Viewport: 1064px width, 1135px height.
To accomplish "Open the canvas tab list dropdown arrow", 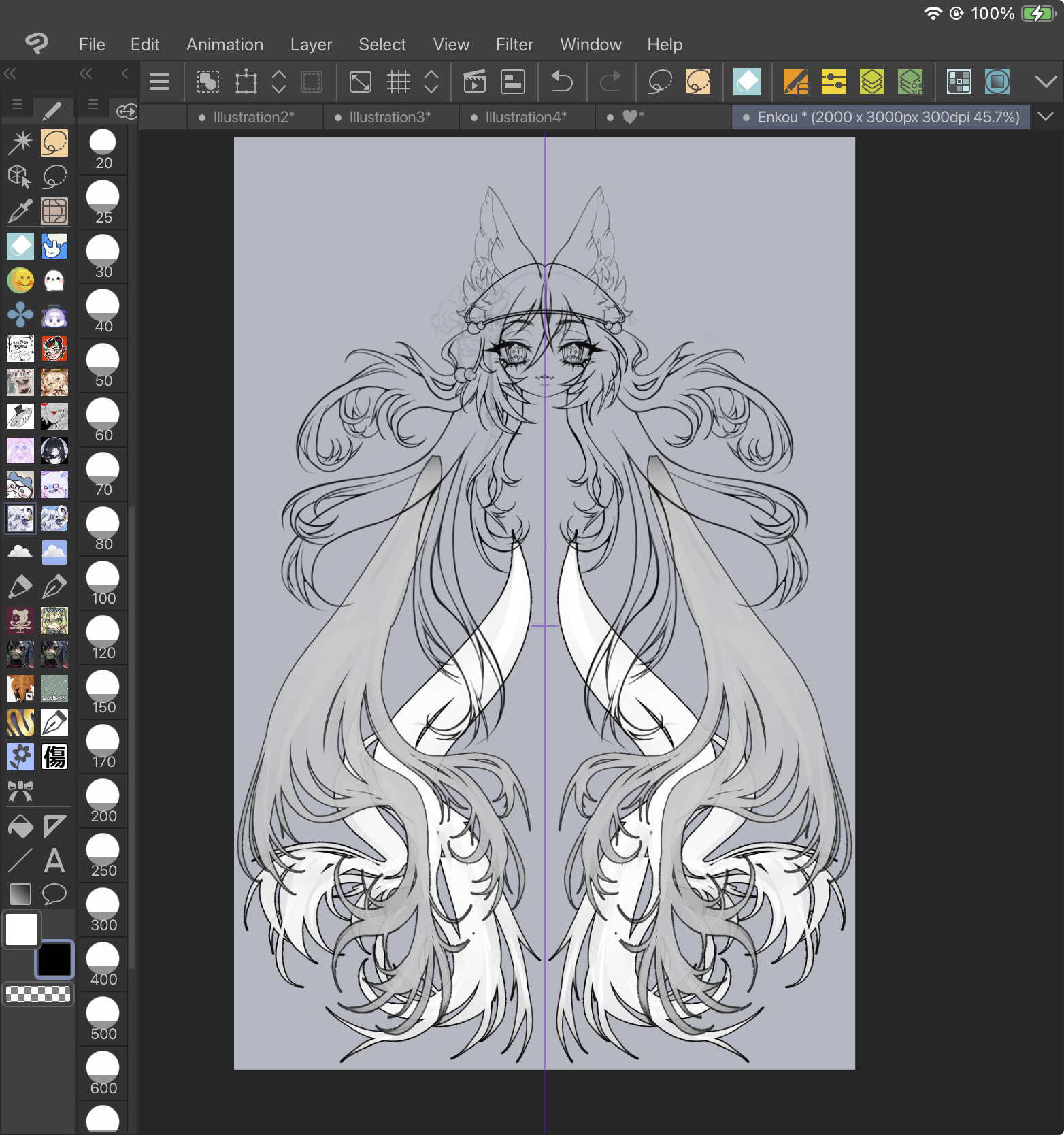I will [1046, 117].
